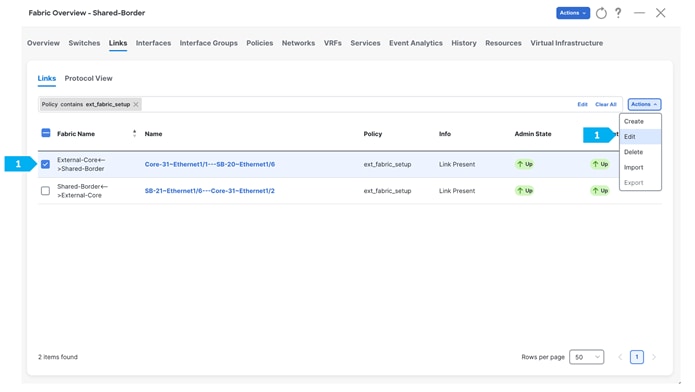Click the Link Present cell for SB-21 row
695x392 pixels.
457,191
